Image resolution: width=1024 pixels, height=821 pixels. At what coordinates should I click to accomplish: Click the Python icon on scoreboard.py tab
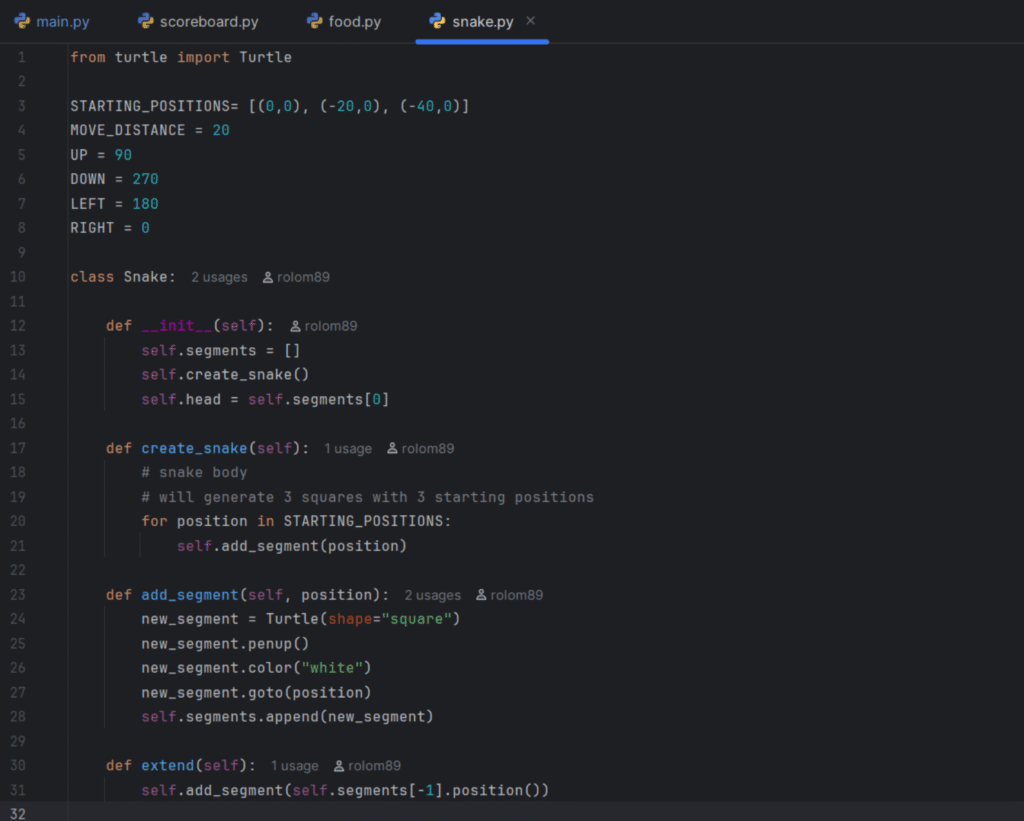click(x=146, y=21)
